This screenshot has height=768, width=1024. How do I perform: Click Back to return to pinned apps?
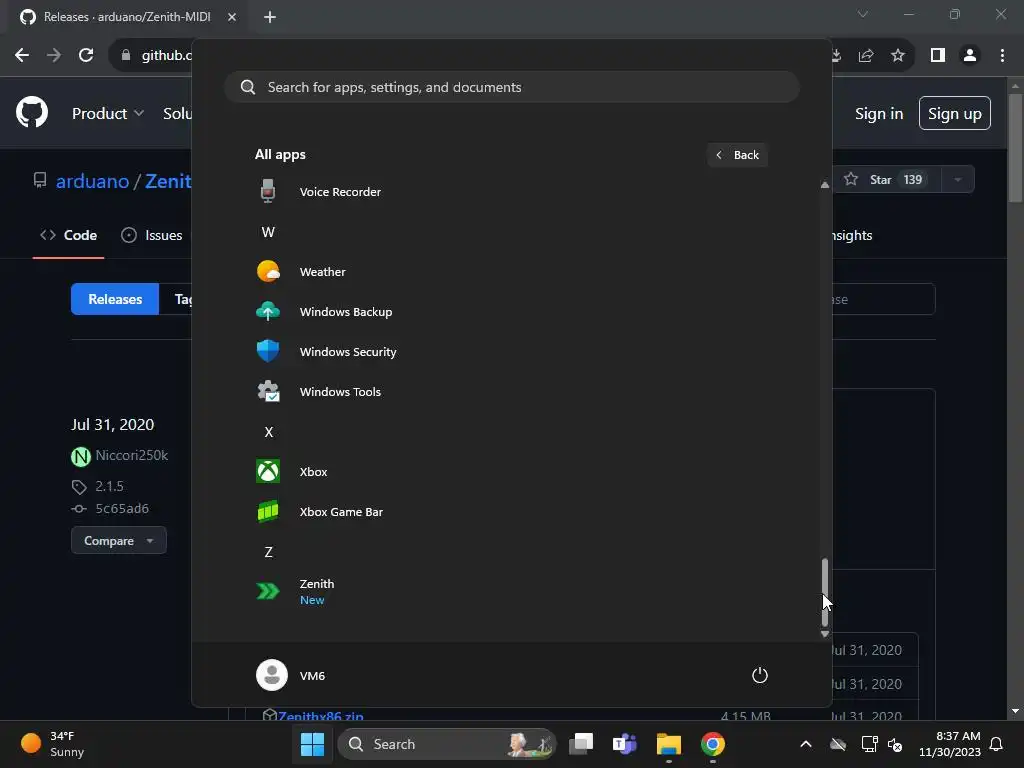click(x=737, y=155)
